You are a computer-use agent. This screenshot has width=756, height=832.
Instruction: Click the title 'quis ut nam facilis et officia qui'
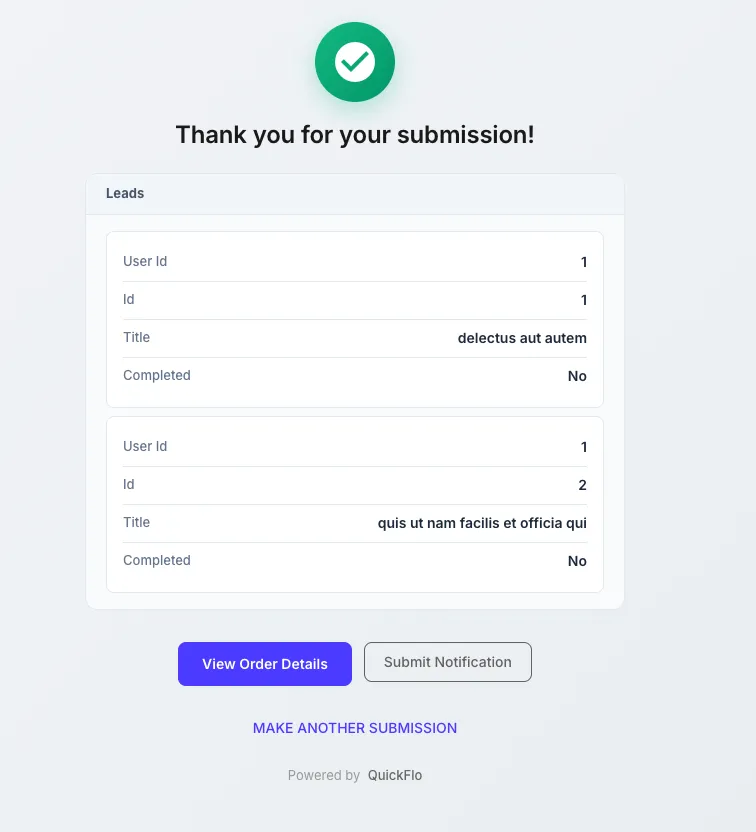point(483,523)
